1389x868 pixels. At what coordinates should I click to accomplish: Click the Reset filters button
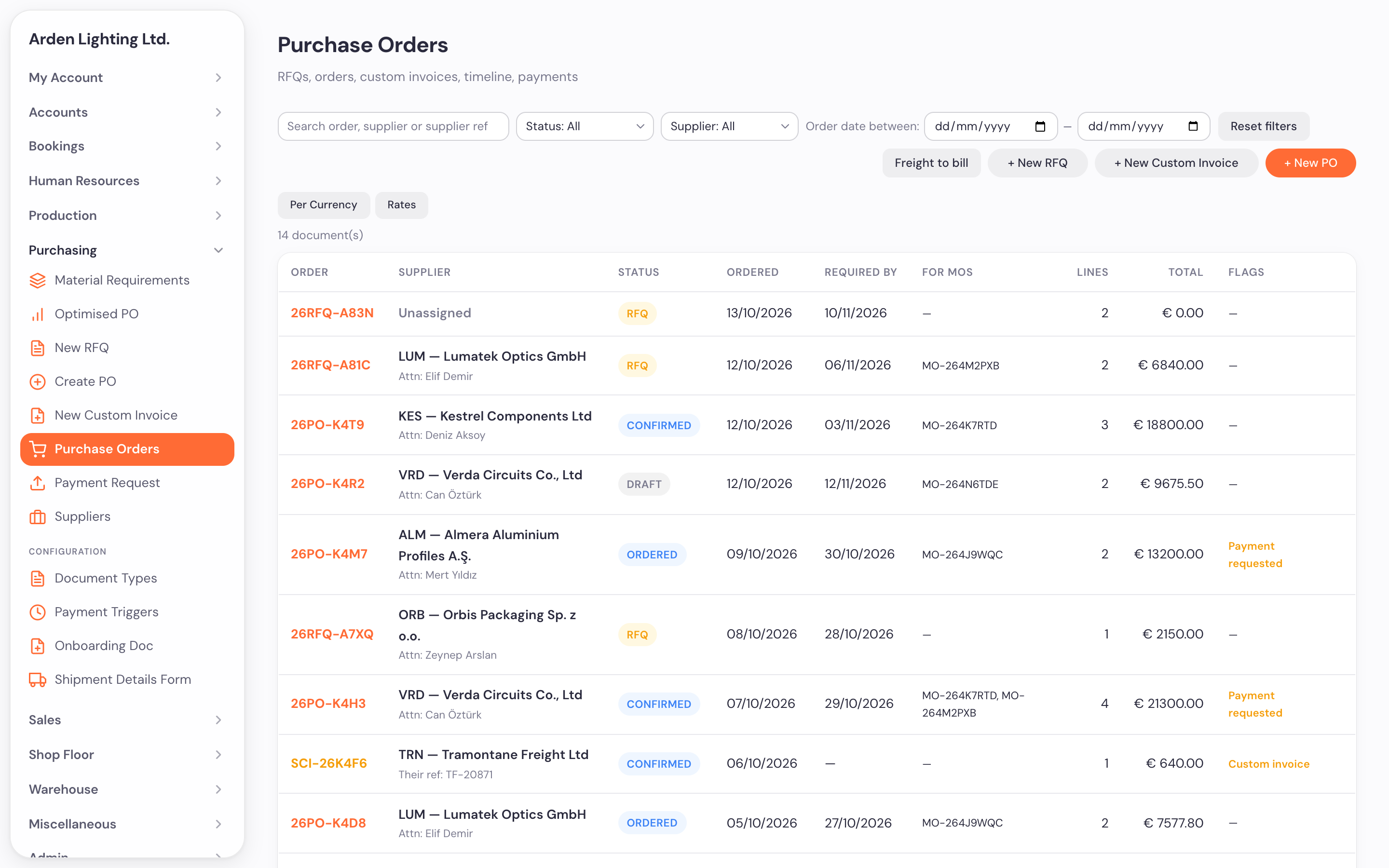(1263, 126)
